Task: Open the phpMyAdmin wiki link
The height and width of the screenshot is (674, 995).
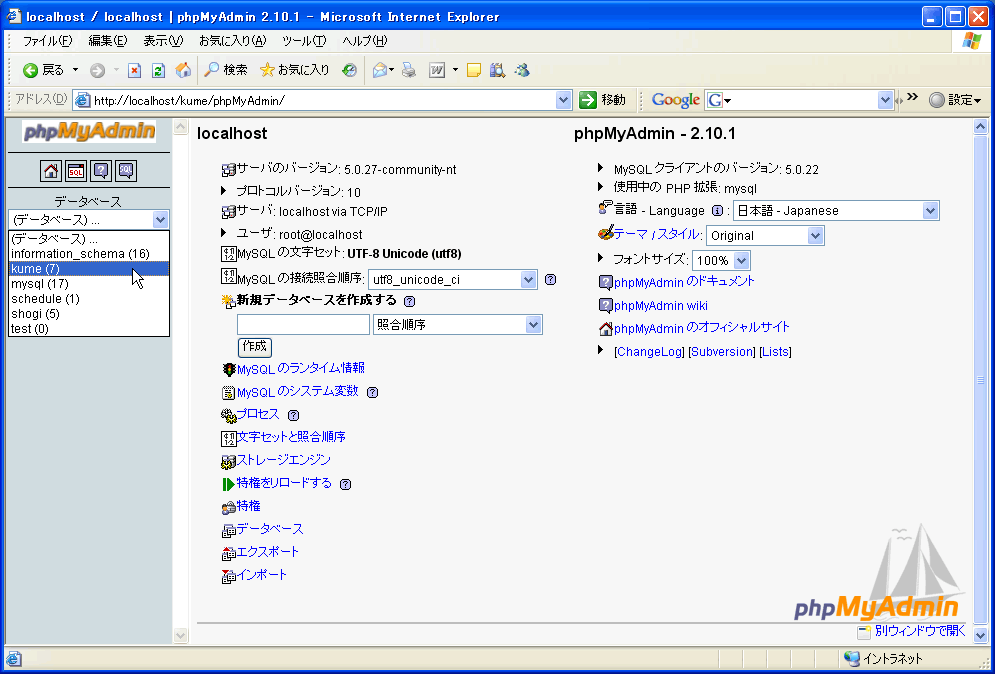Action: (661, 306)
